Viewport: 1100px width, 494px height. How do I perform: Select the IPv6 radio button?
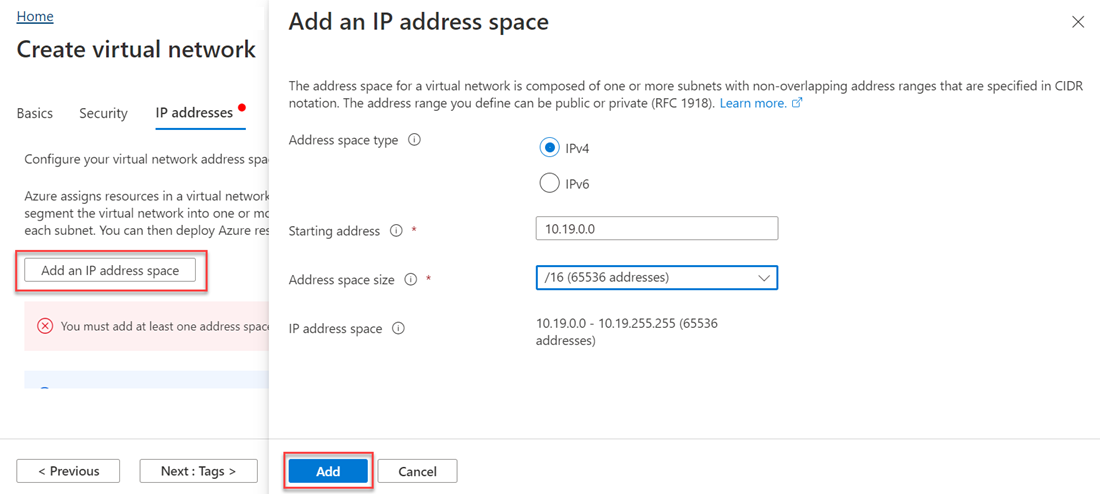pyautogui.click(x=549, y=183)
